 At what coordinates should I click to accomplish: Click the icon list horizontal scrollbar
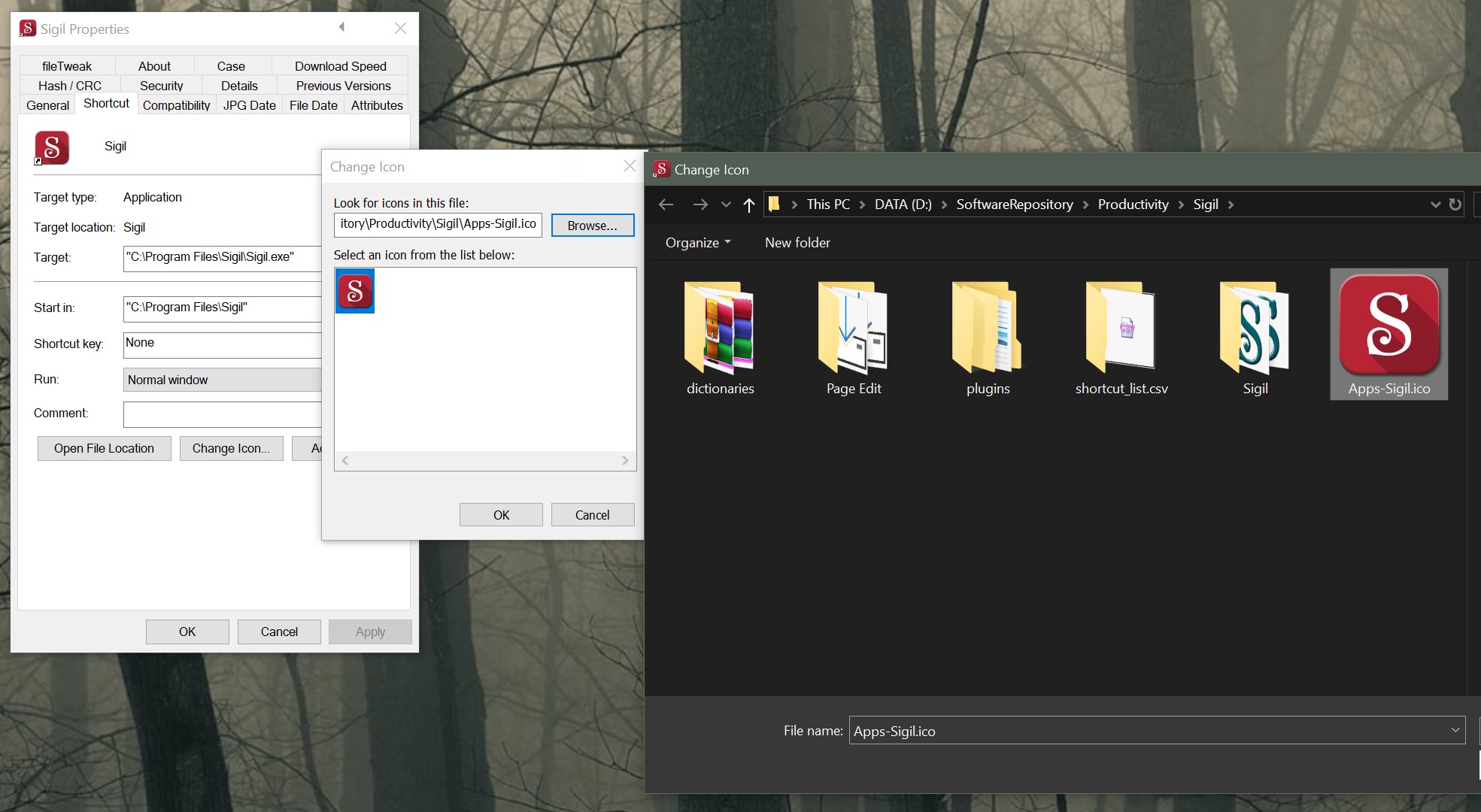(484, 460)
